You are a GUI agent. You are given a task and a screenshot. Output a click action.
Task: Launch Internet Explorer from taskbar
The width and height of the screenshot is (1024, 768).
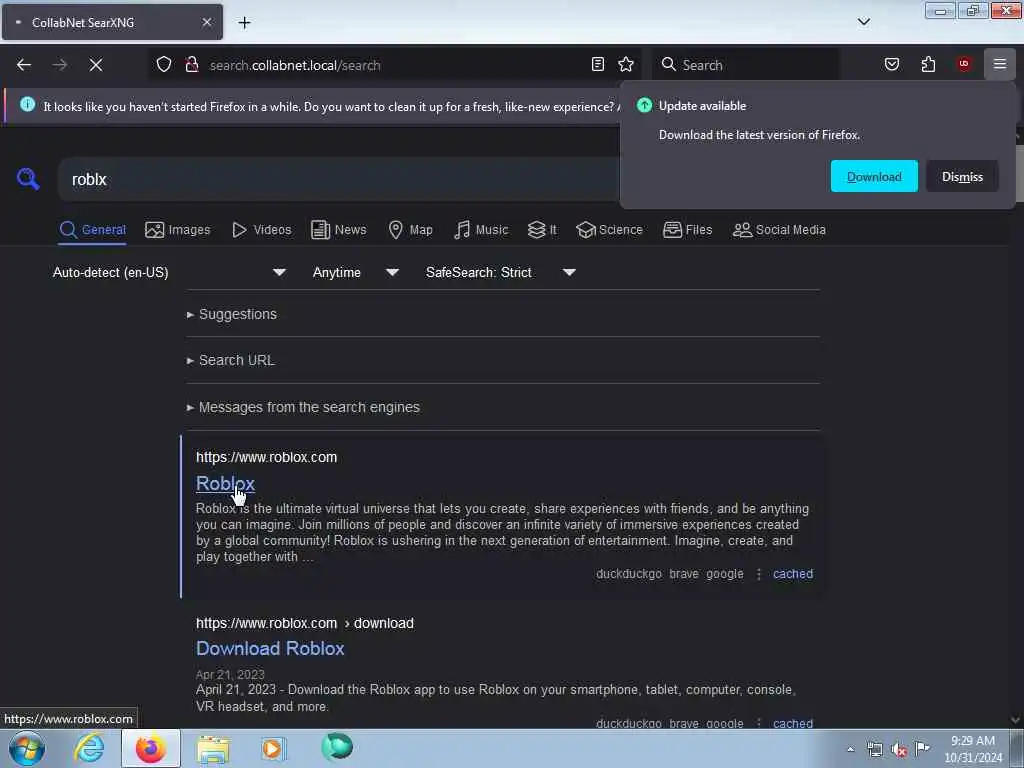89,748
